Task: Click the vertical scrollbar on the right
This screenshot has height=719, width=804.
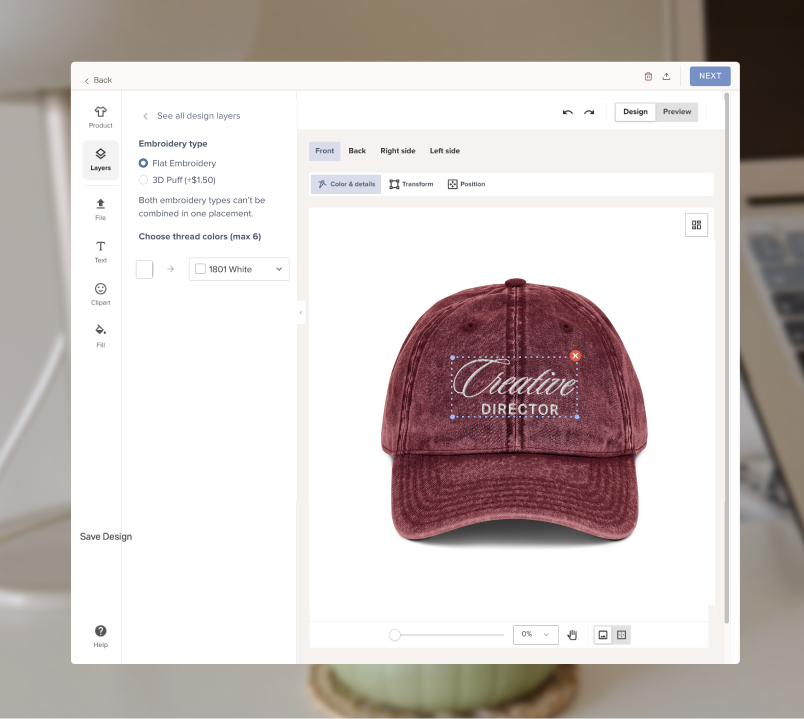Action: 726,357
